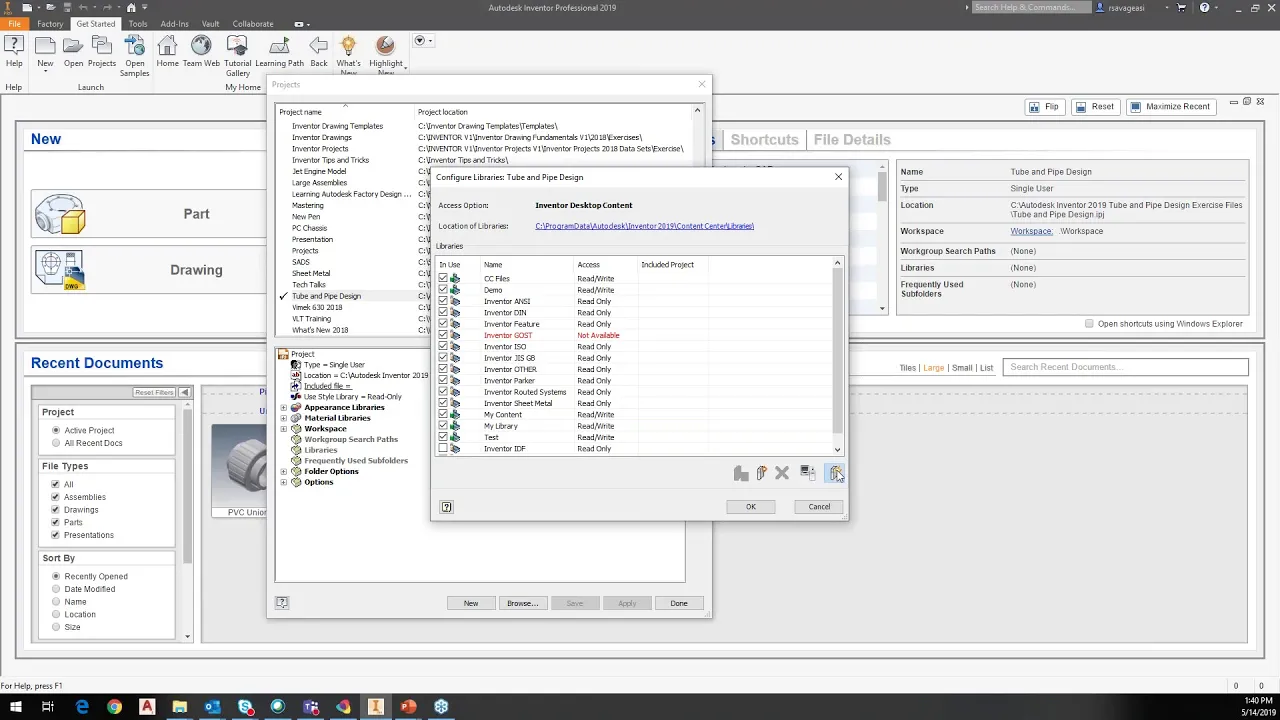Expand the Workspace tree node
Image resolution: width=1280 pixels, height=720 pixels.
click(284, 429)
